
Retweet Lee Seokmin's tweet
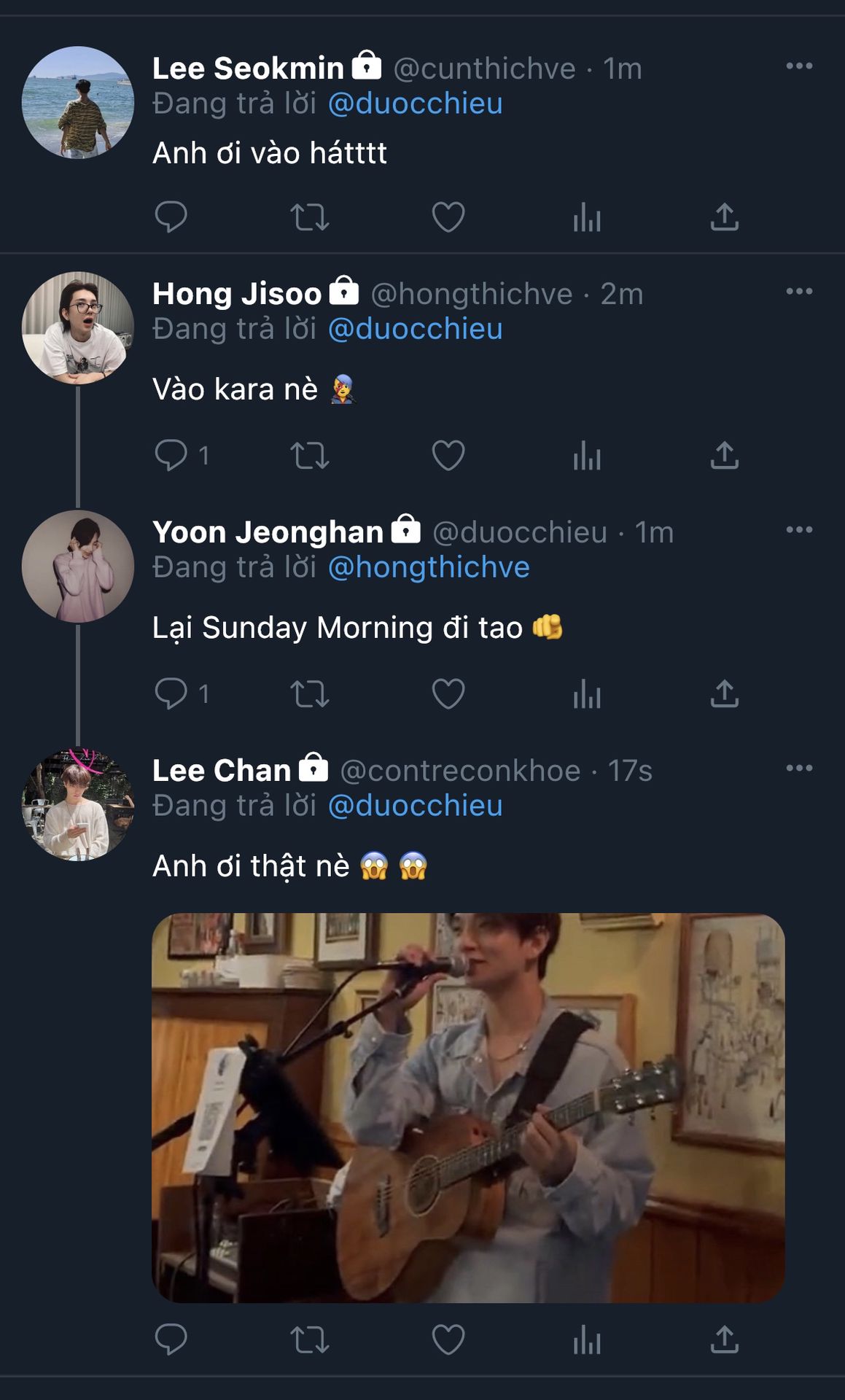coord(310,217)
